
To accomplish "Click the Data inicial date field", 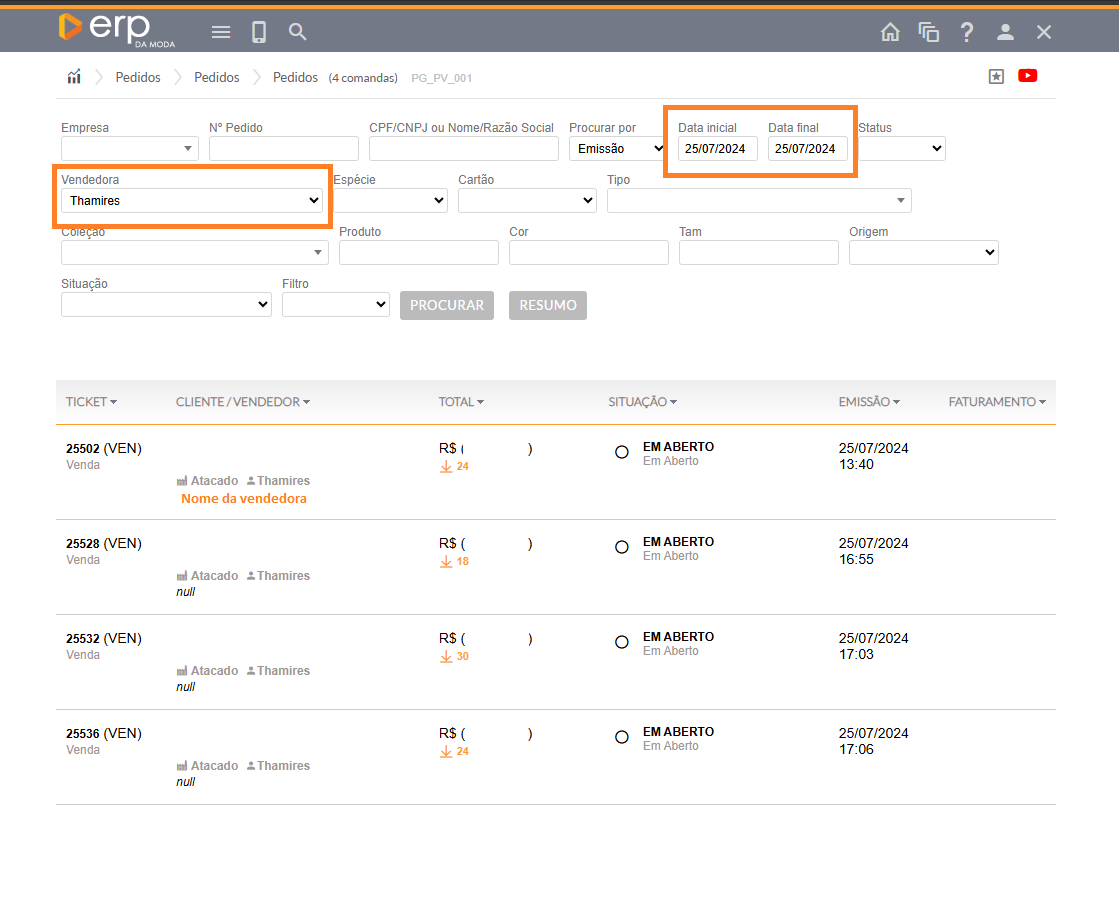I will click(717, 149).
